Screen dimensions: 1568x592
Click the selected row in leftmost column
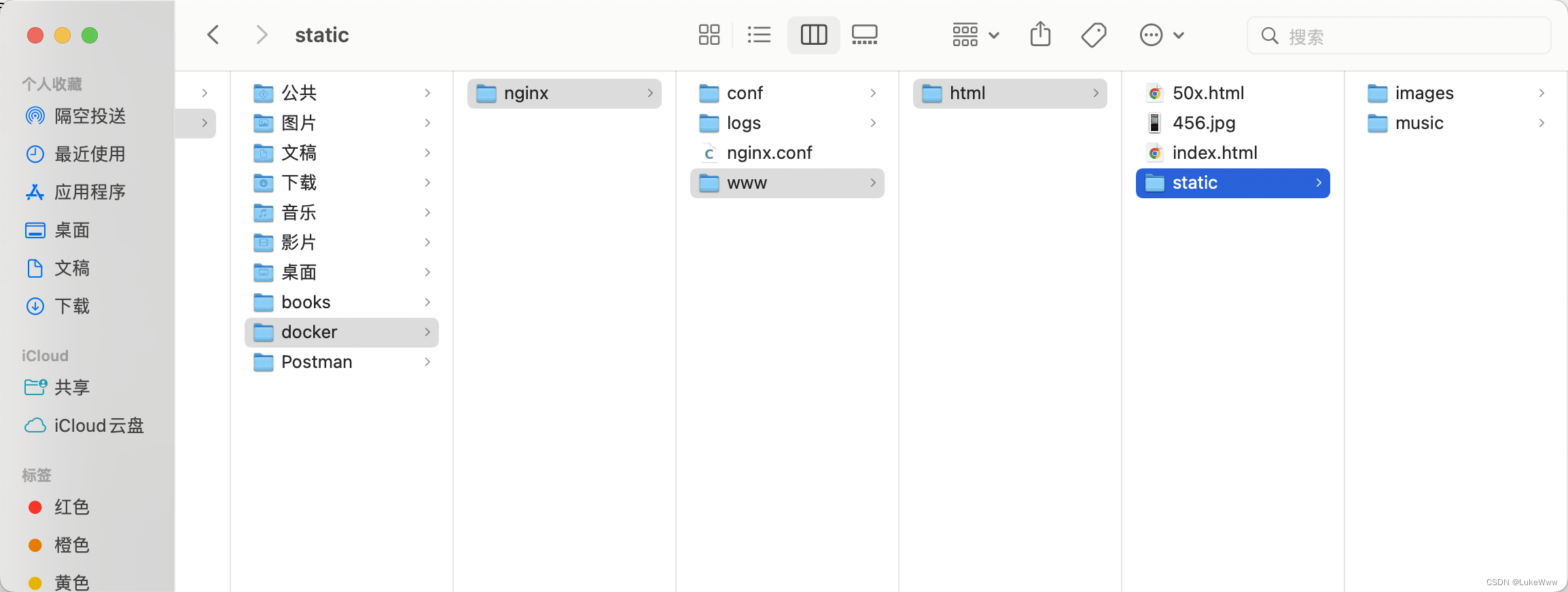pos(196,123)
